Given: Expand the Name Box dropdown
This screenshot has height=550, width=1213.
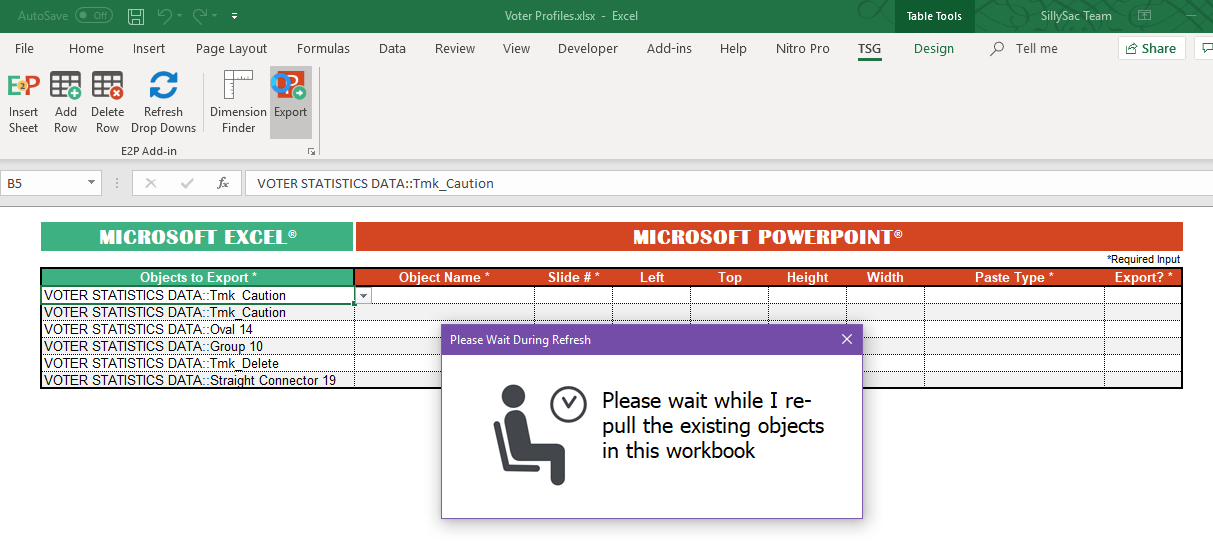Looking at the screenshot, I should tap(92, 183).
